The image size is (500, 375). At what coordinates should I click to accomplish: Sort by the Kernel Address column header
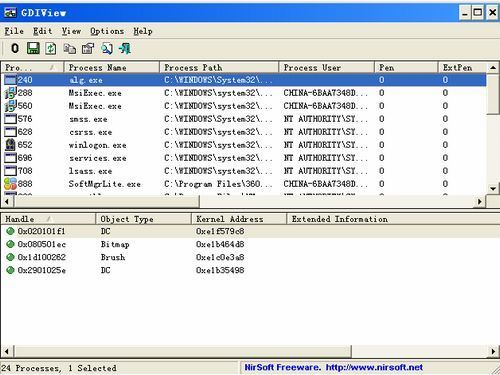click(x=239, y=219)
